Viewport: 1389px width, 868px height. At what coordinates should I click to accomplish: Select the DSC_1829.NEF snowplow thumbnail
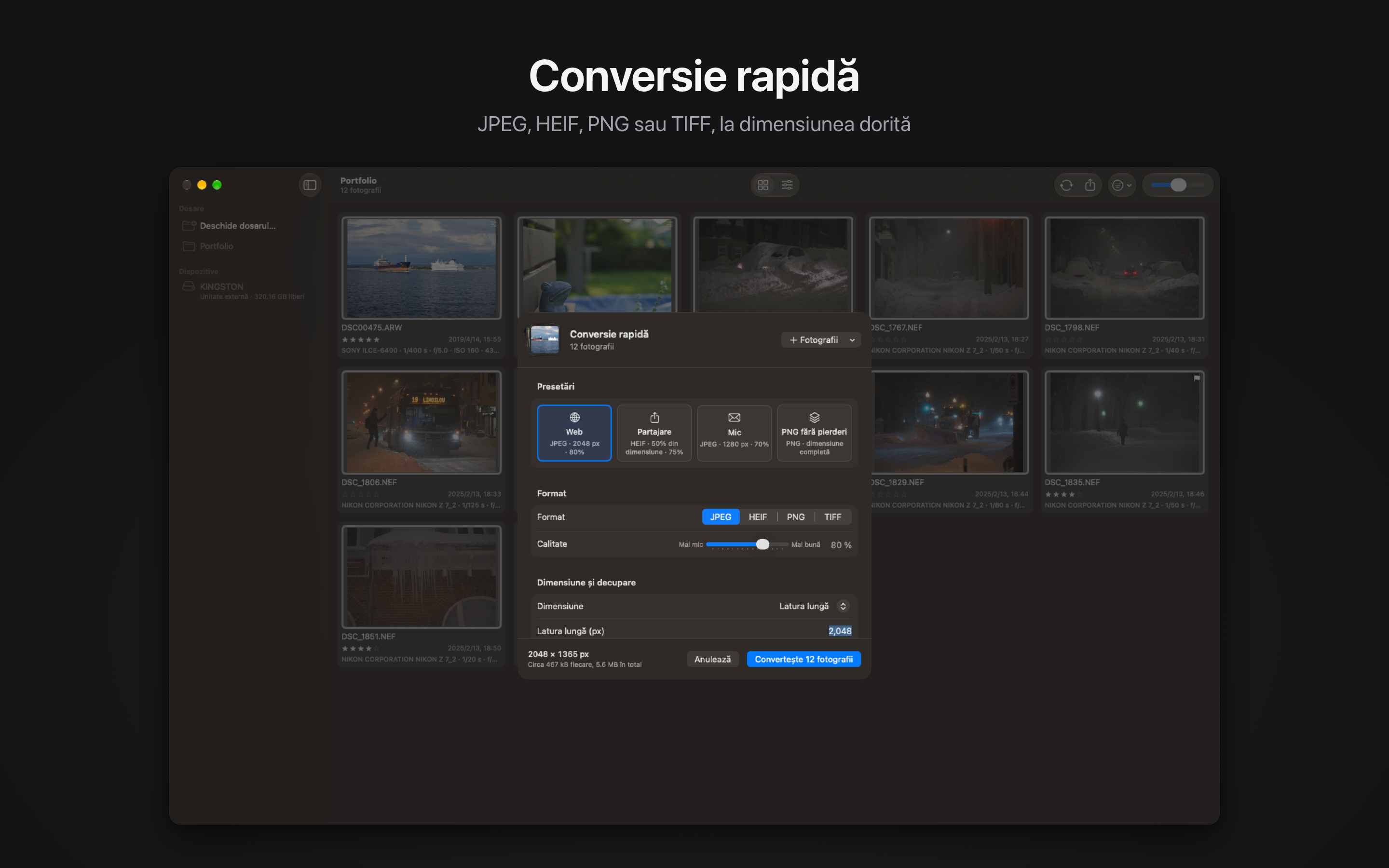(949, 422)
